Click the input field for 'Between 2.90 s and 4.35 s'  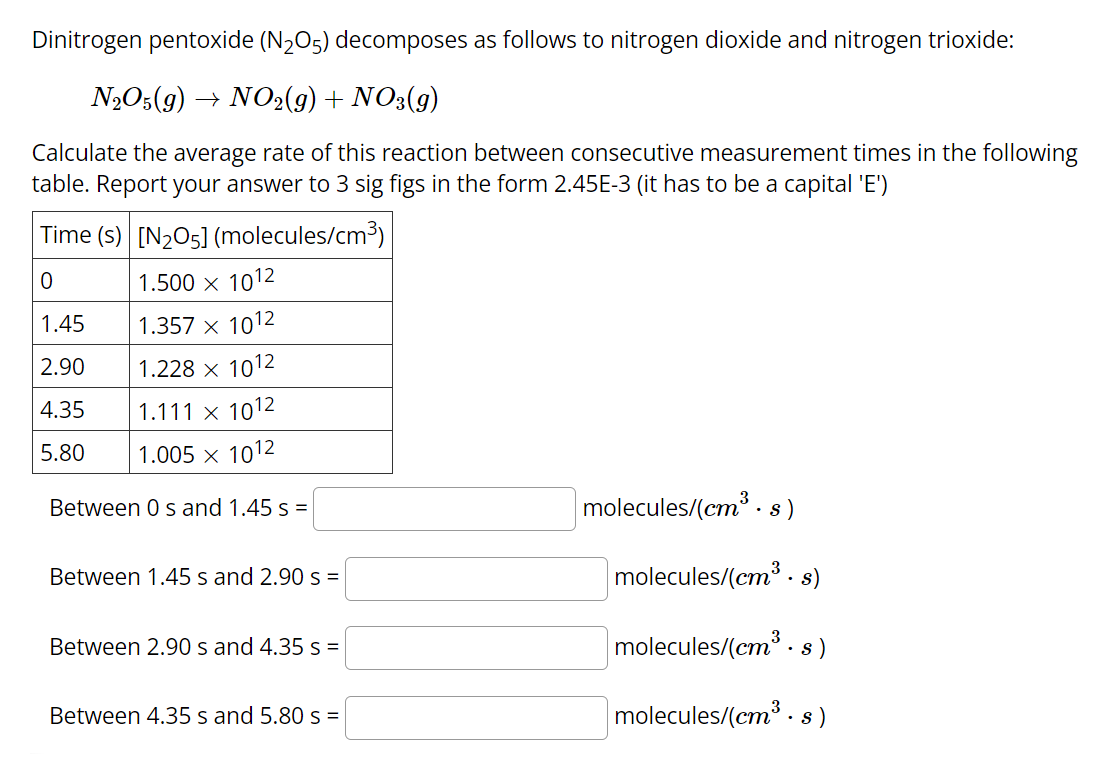click(x=475, y=648)
